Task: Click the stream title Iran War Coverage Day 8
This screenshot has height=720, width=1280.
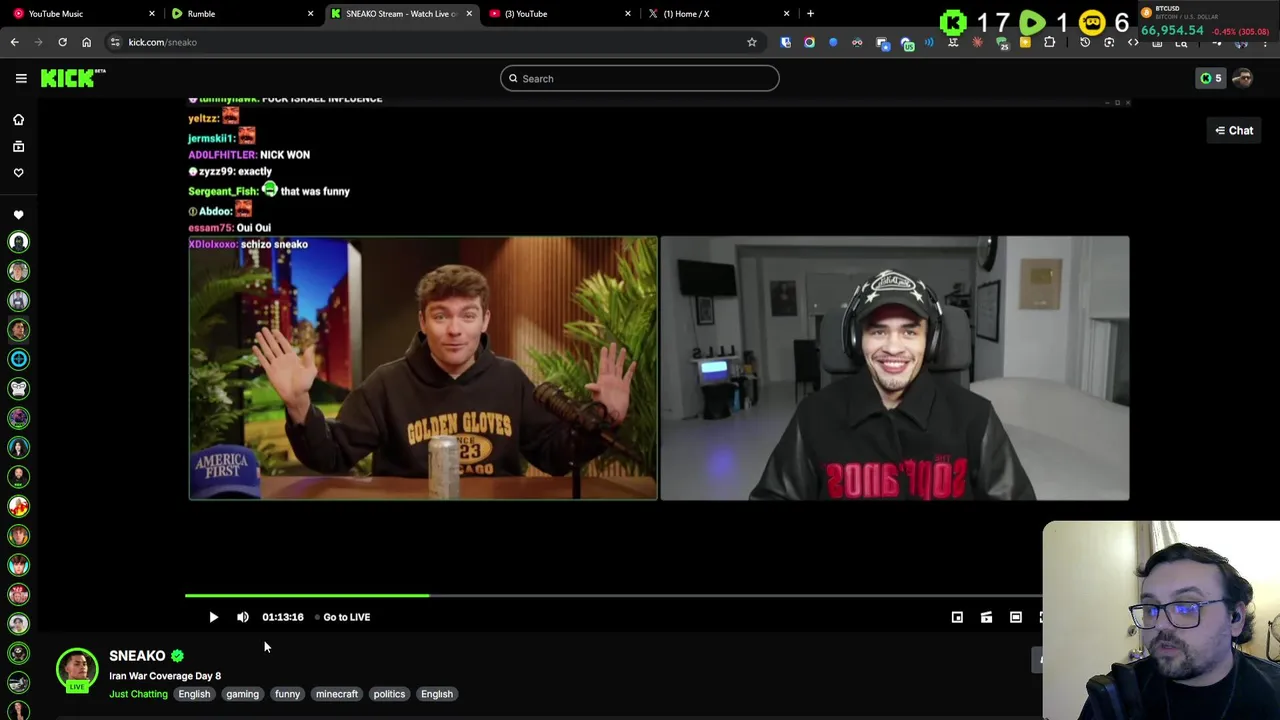Action: (165, 676)
